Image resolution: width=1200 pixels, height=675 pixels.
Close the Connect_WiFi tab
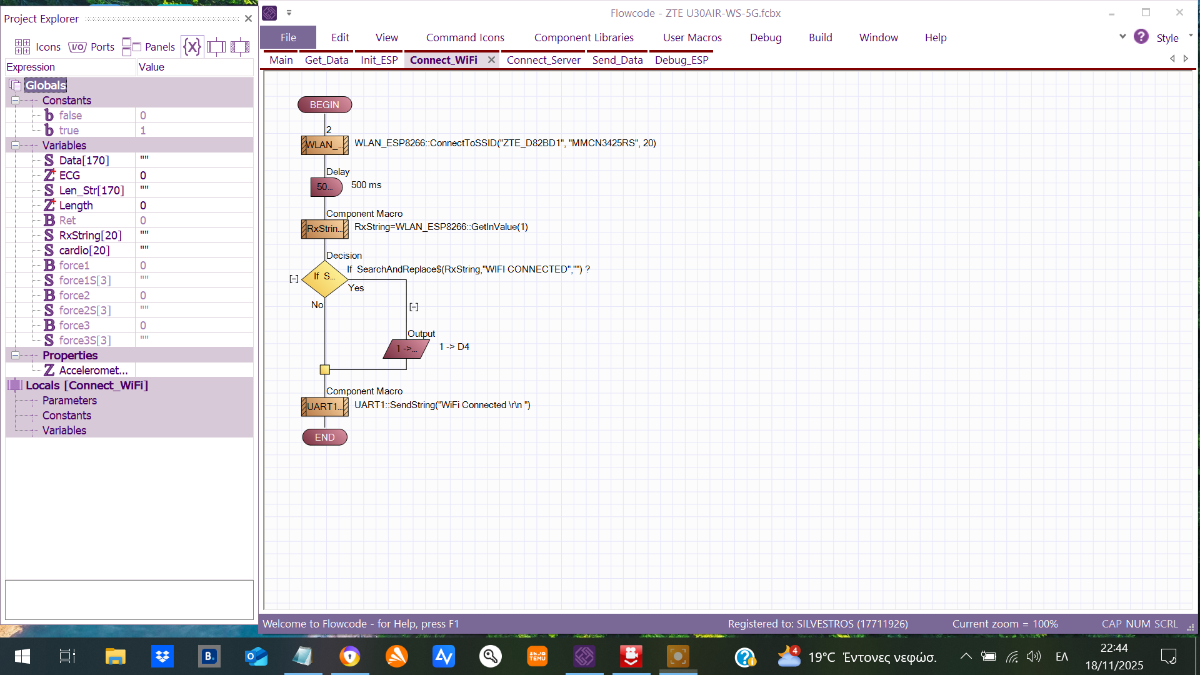tap(490, 59)
